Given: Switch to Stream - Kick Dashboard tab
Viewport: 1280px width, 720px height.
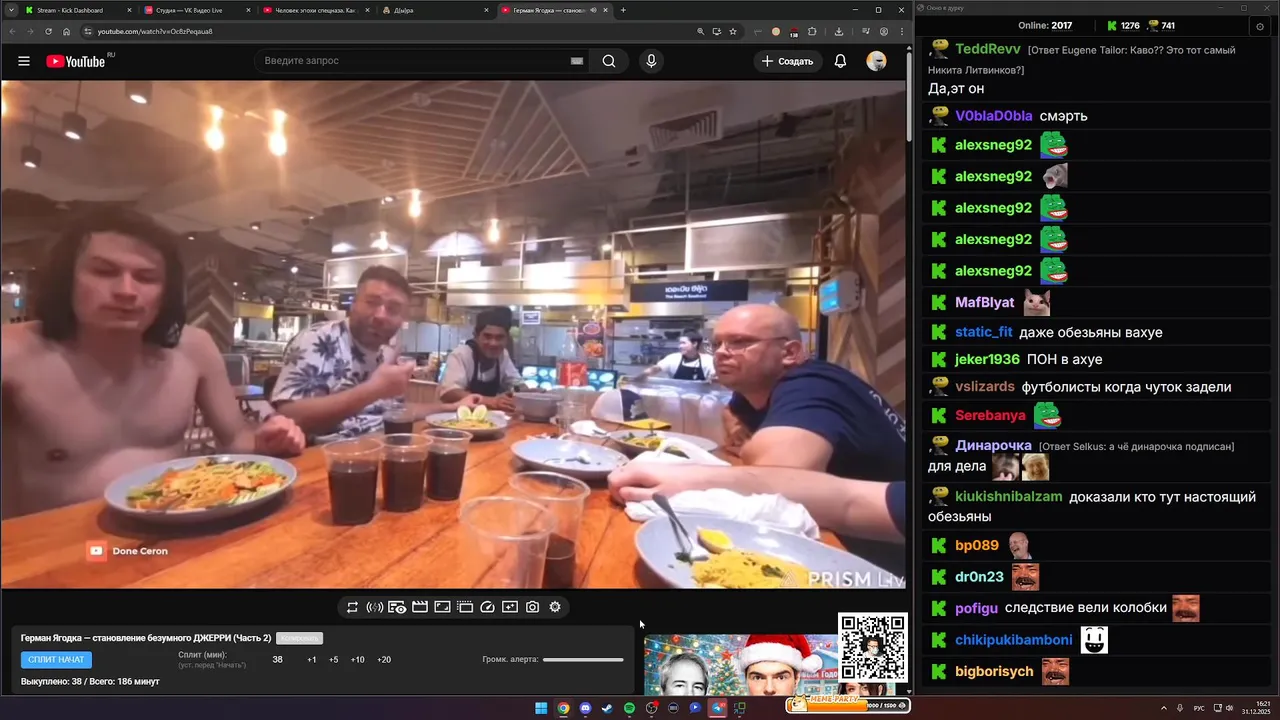Looking at the screenshot, I should [x=78, y=10].
